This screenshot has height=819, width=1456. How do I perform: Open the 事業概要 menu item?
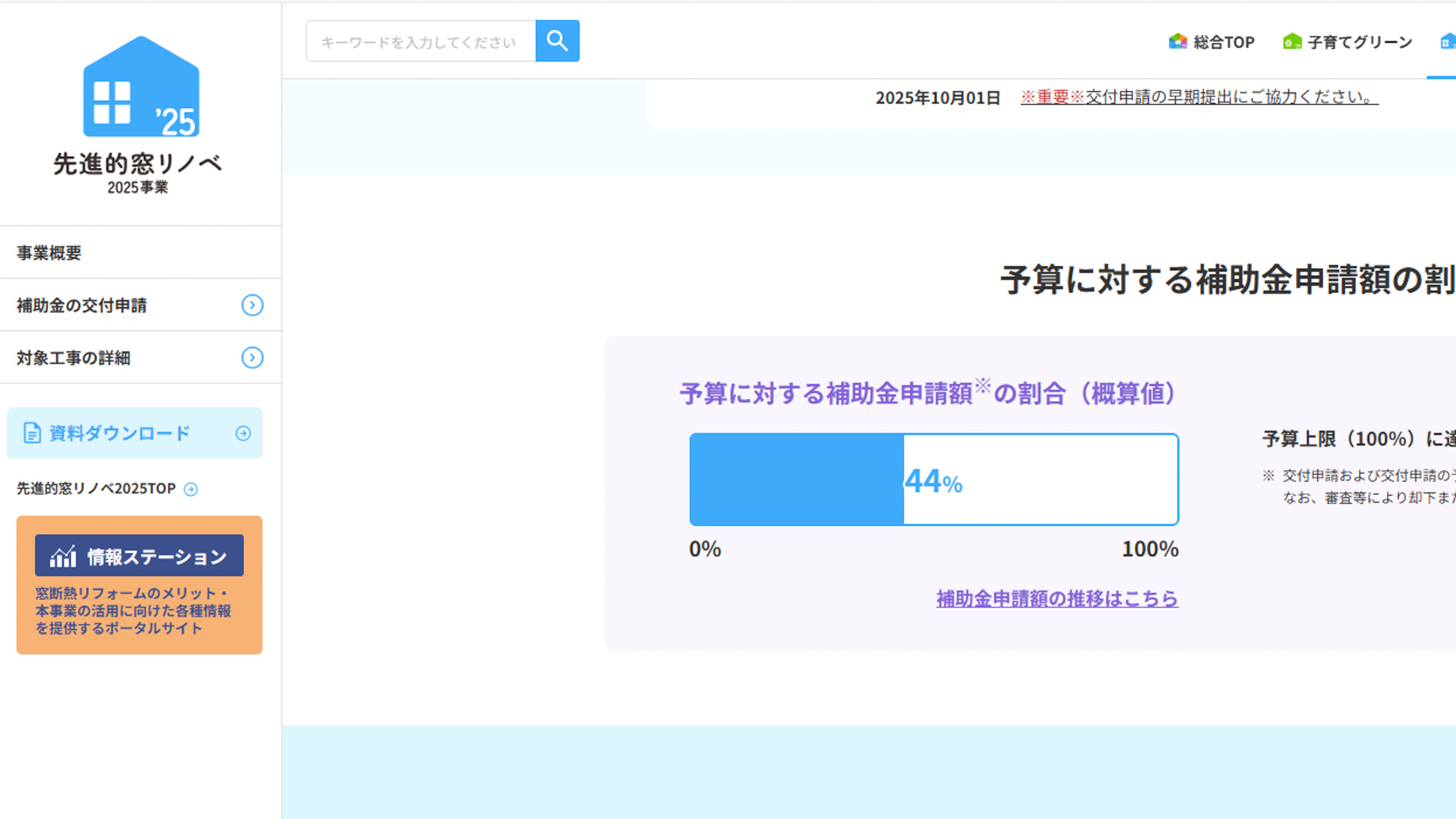[x=50, y=253]
